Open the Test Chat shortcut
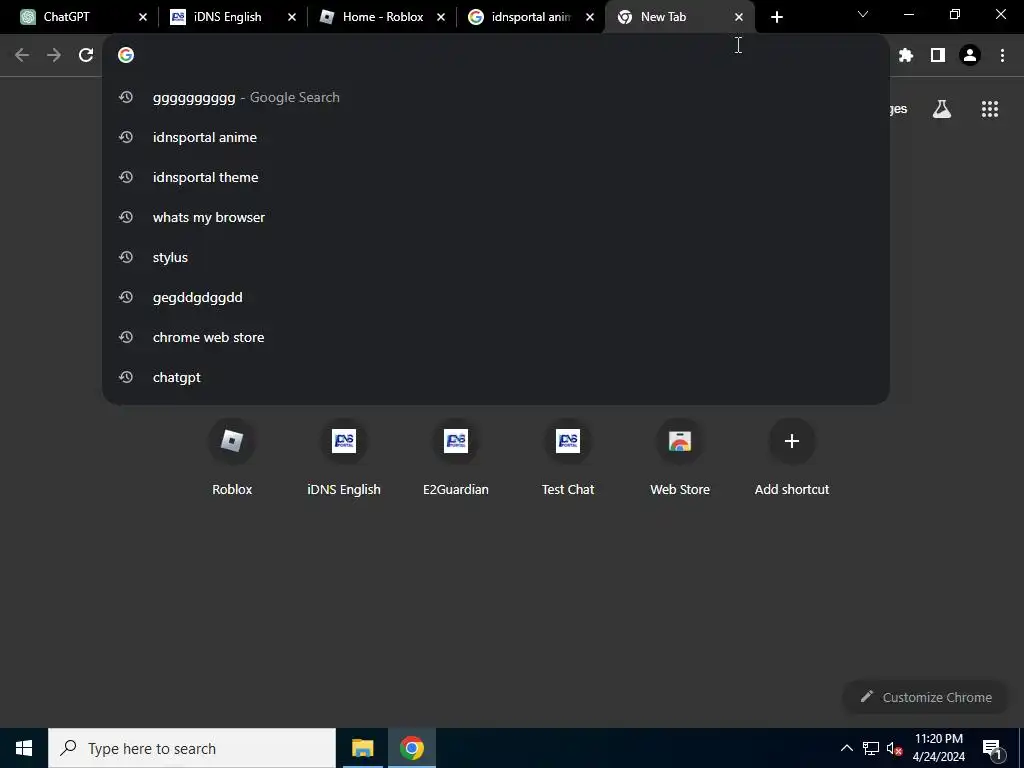The image size is (1024, 768). click(x=568, y=457)
